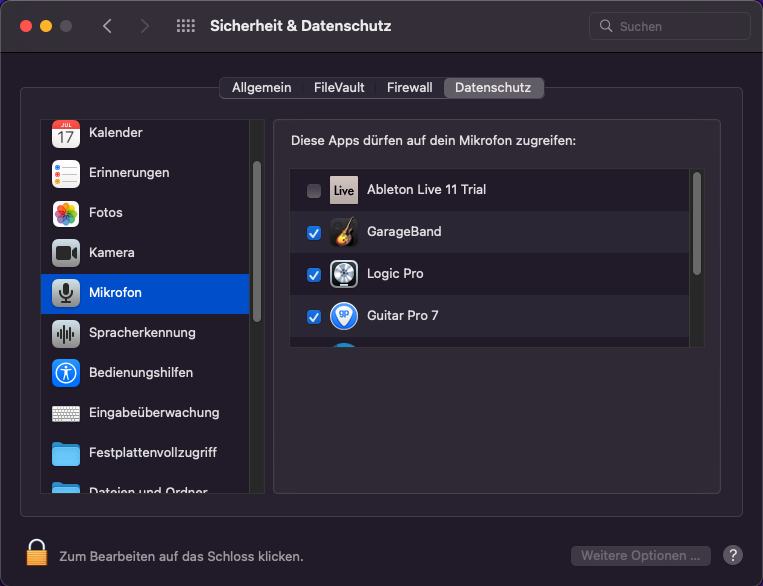This screenshot has height=586, width=763.
Task: Click into the Suchen search field
Action: click(670, 26)
